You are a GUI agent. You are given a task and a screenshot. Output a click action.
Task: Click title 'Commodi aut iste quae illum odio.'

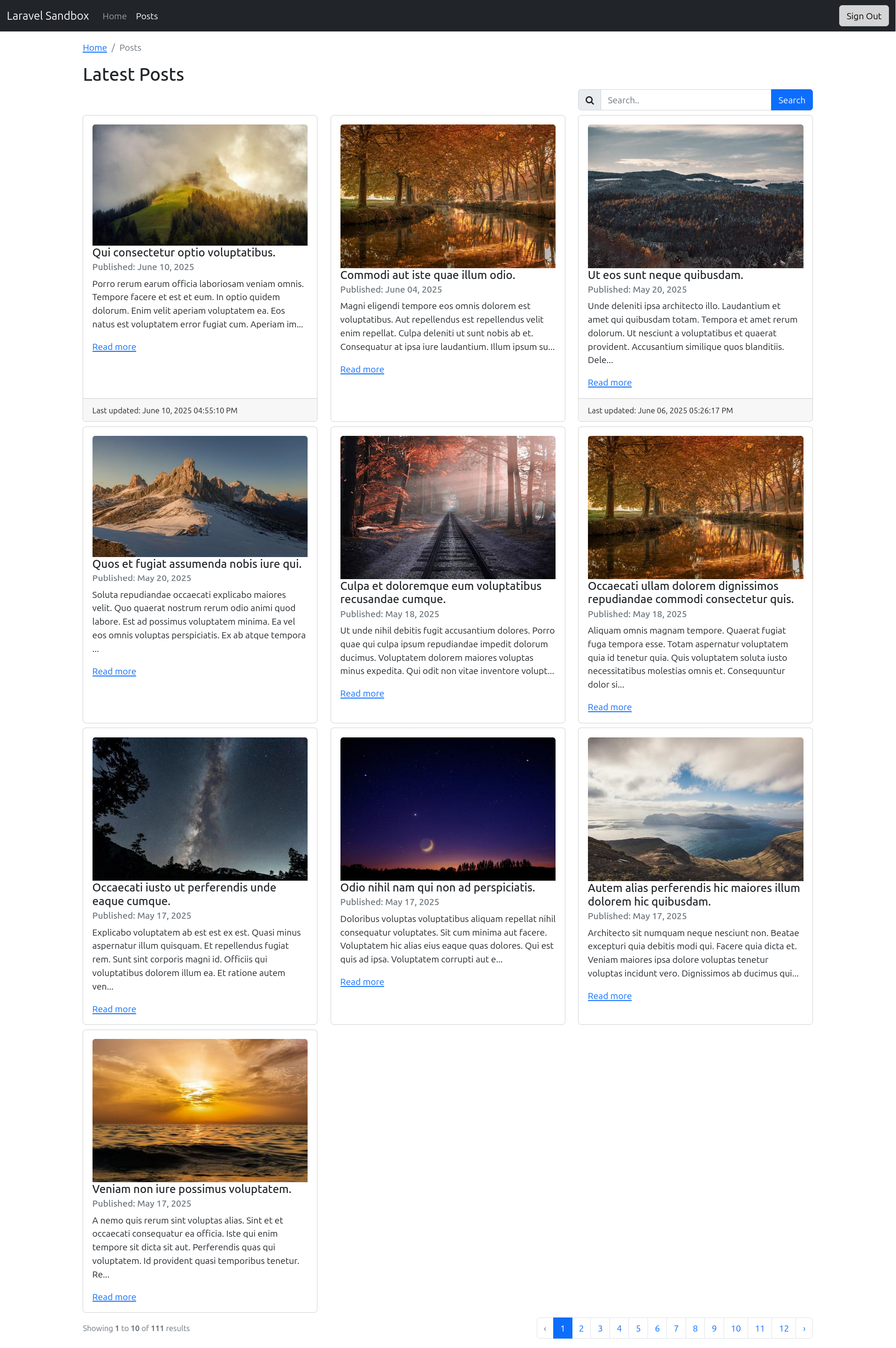coord(427,275)
